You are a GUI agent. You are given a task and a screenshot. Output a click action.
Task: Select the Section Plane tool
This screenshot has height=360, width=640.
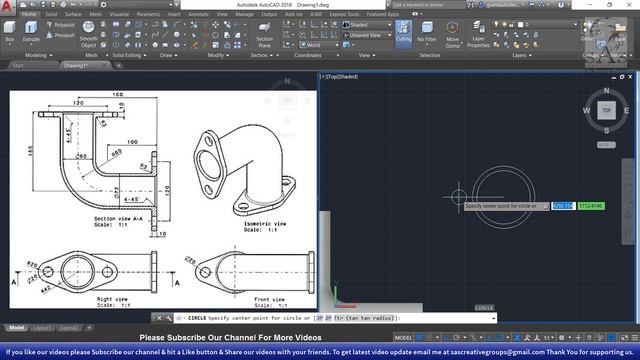tap(264, 35)
